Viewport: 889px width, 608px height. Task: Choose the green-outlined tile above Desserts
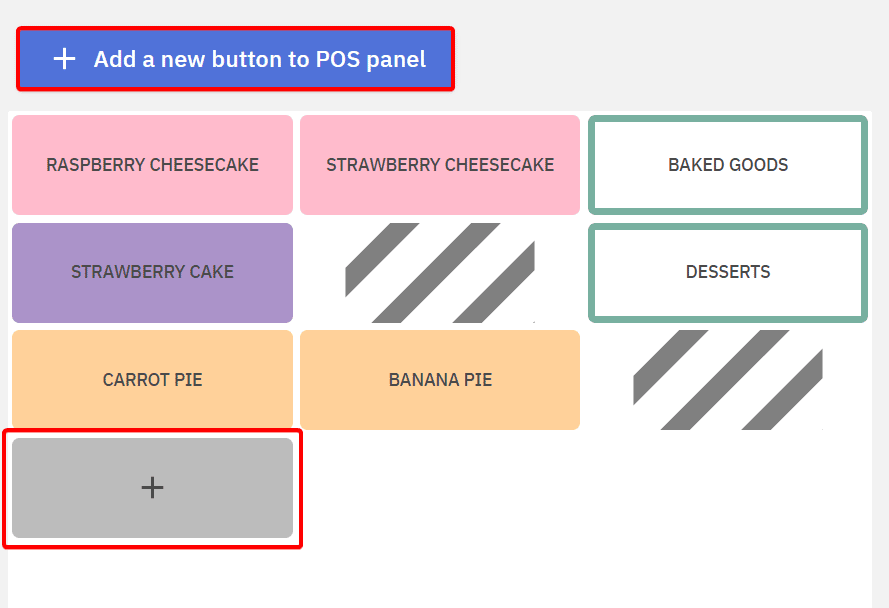point(727,165)
